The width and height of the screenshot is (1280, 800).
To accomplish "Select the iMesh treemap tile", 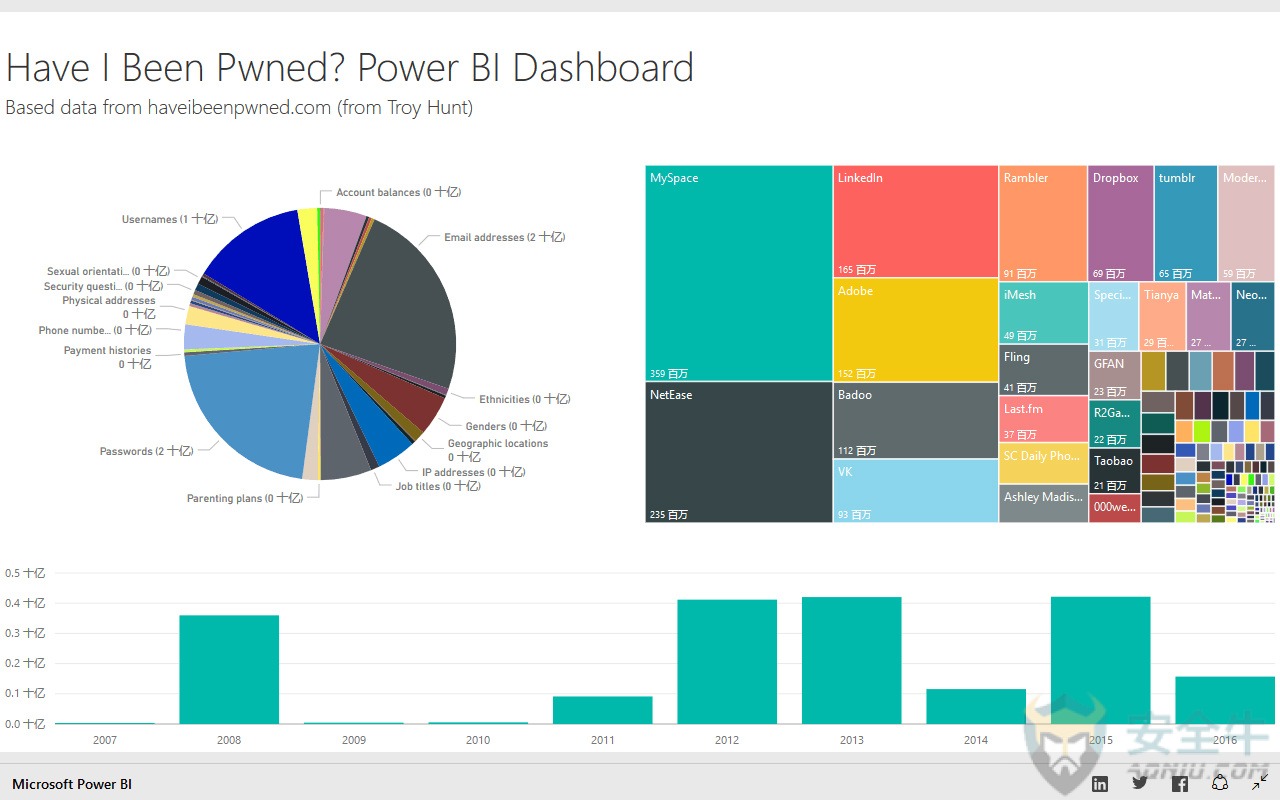I will tap(1043, 313).
